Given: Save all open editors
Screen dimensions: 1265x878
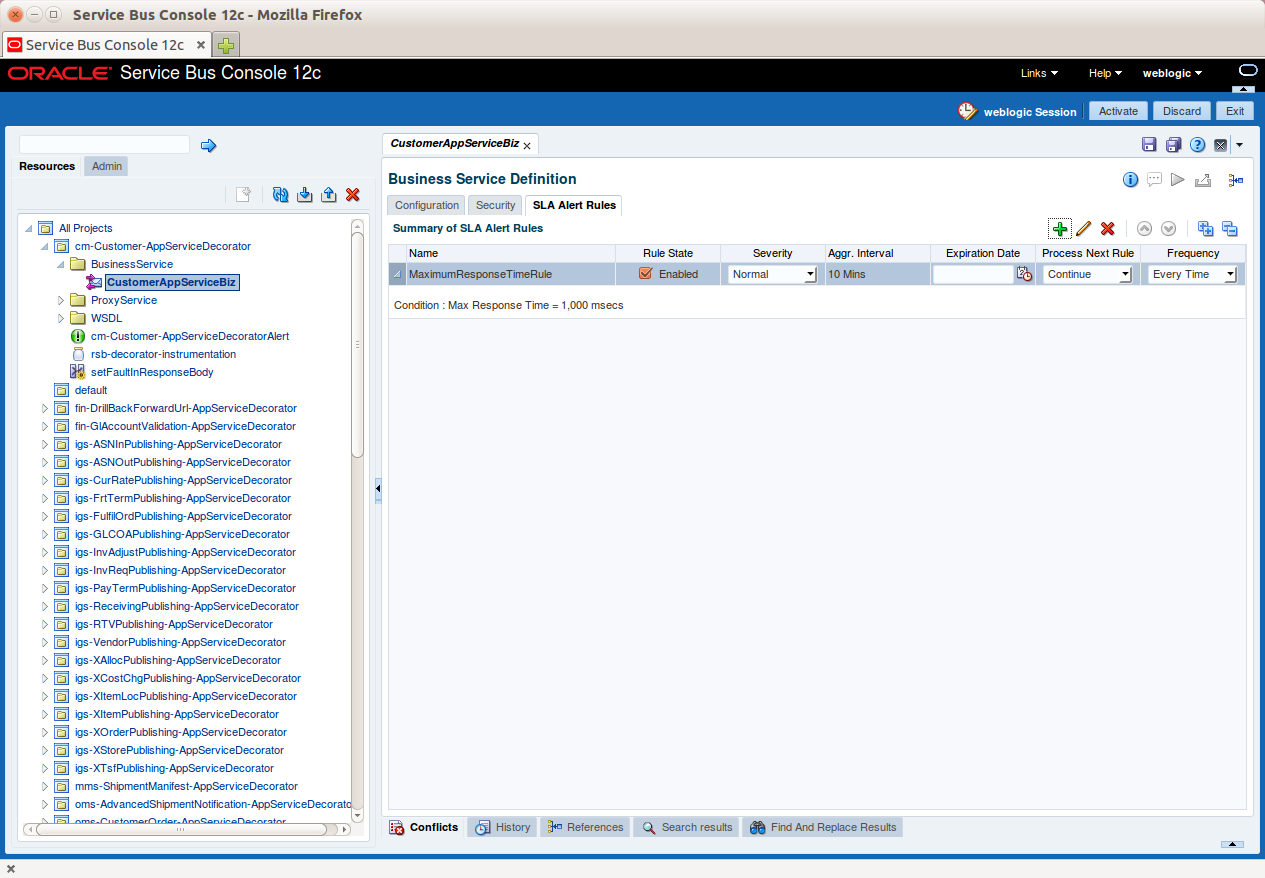Looking at the screenshot, I should click(1174, 145).
